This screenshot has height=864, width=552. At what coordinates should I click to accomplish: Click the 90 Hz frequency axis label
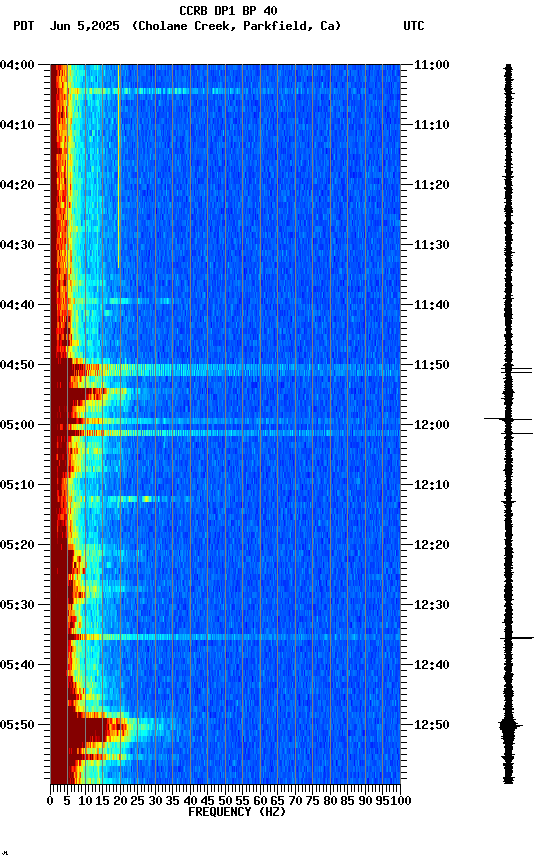[365, 801]
